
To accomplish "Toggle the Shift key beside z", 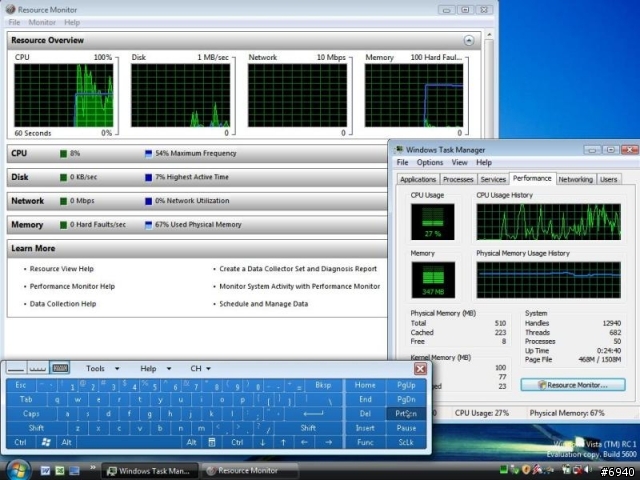I will 36,428.
